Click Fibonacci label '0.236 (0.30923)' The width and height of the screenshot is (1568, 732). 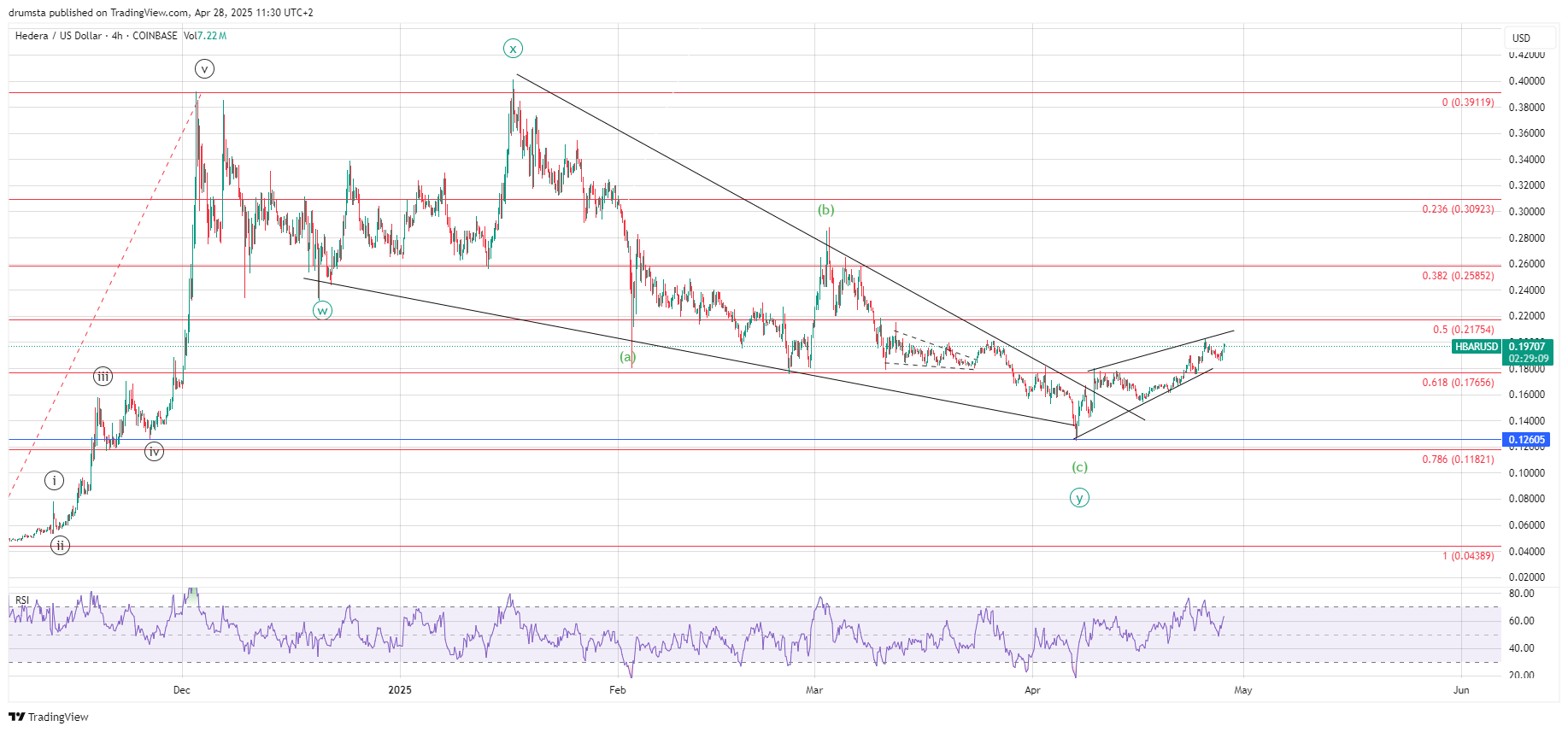[1459, 209]
